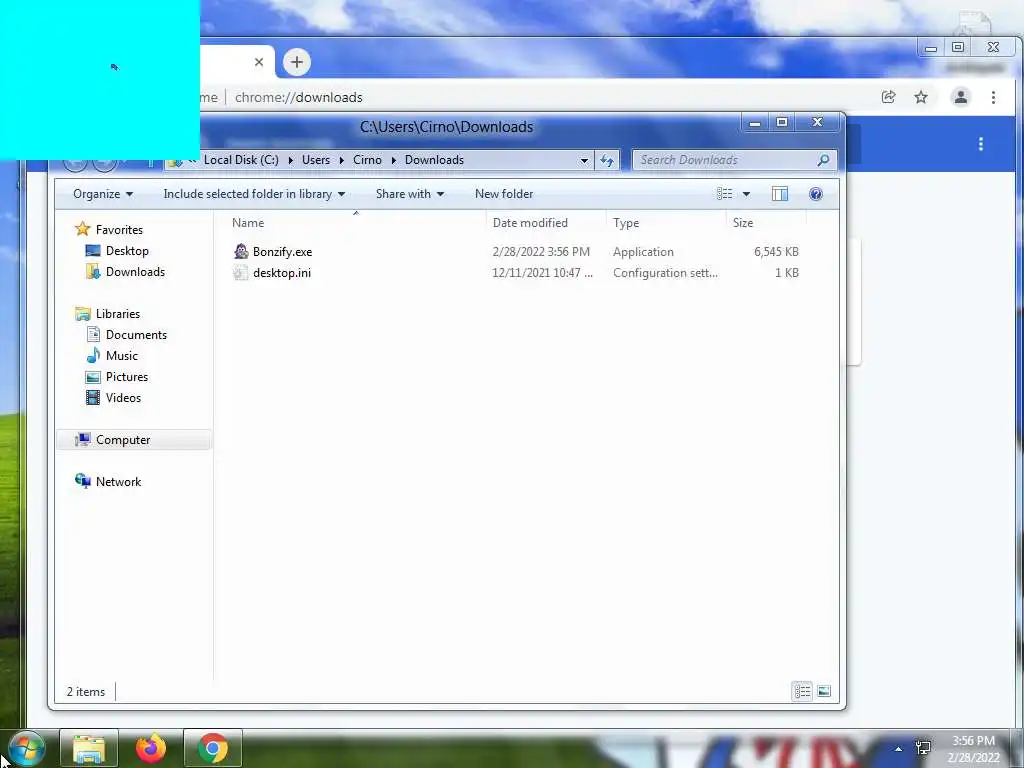Show hidden tray icons arrow
This screenshot has width=1024, height=768.
899,749
